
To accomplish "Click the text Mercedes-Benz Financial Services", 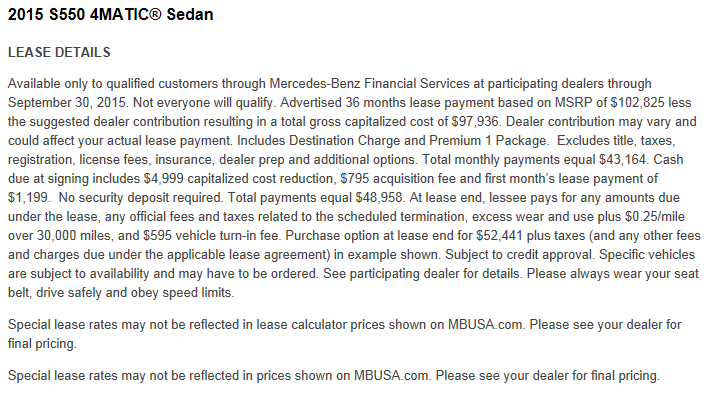I will (x=369, y=84).
